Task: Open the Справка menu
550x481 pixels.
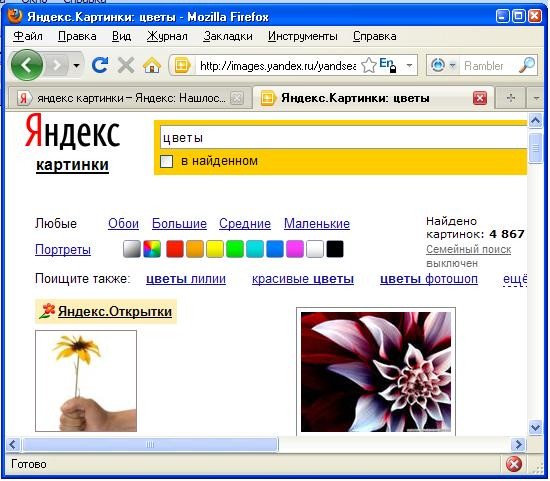Action: click(x=375, y=36)
